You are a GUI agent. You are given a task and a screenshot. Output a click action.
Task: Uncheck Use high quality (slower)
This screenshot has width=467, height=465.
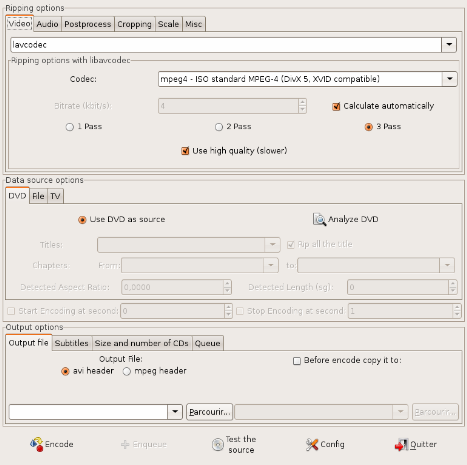[x=185, y=151]
